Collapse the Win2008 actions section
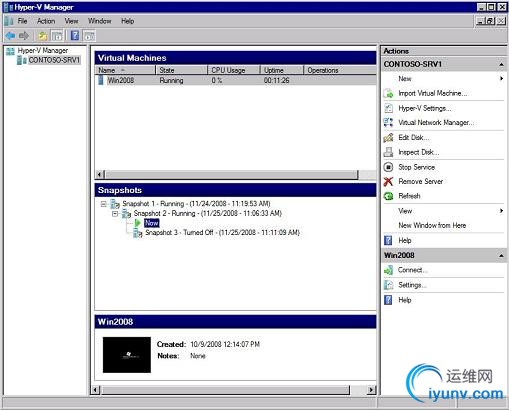The image size is (509, 410). click(x=501, y=256)
